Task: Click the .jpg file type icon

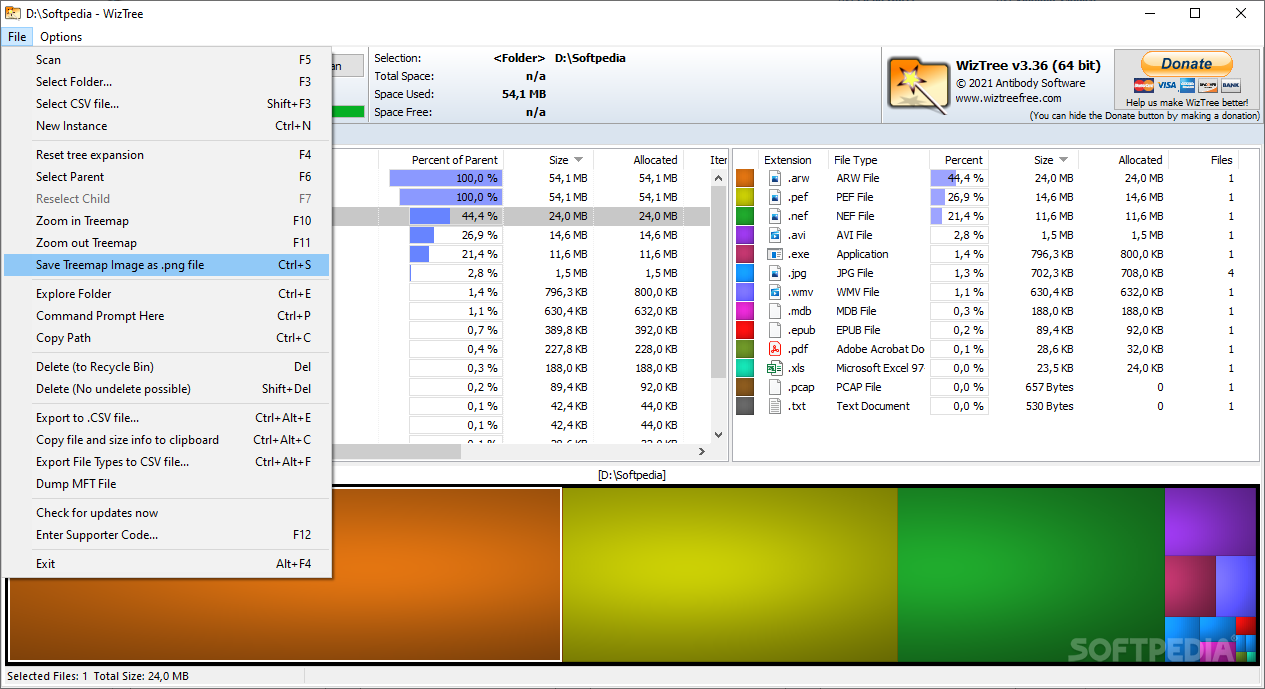Action: click(x=775, y=273)
